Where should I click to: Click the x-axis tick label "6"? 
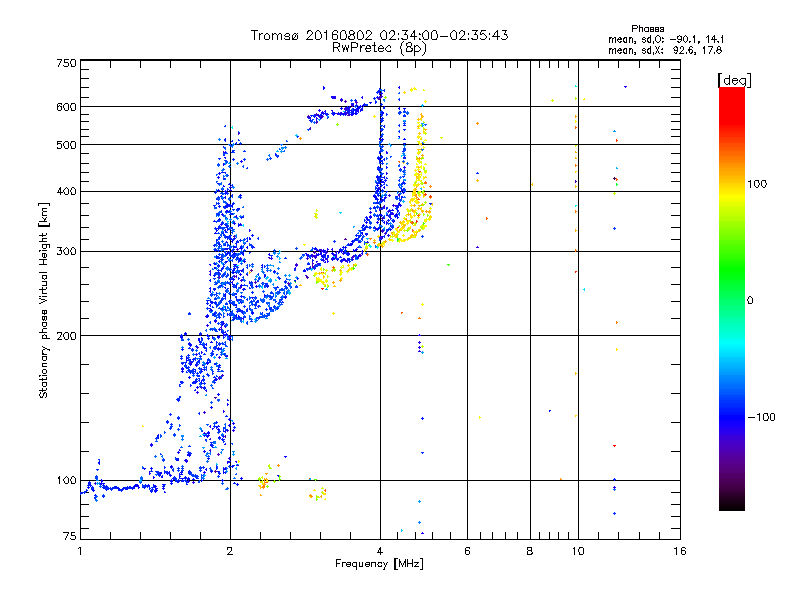click(467, 551)
